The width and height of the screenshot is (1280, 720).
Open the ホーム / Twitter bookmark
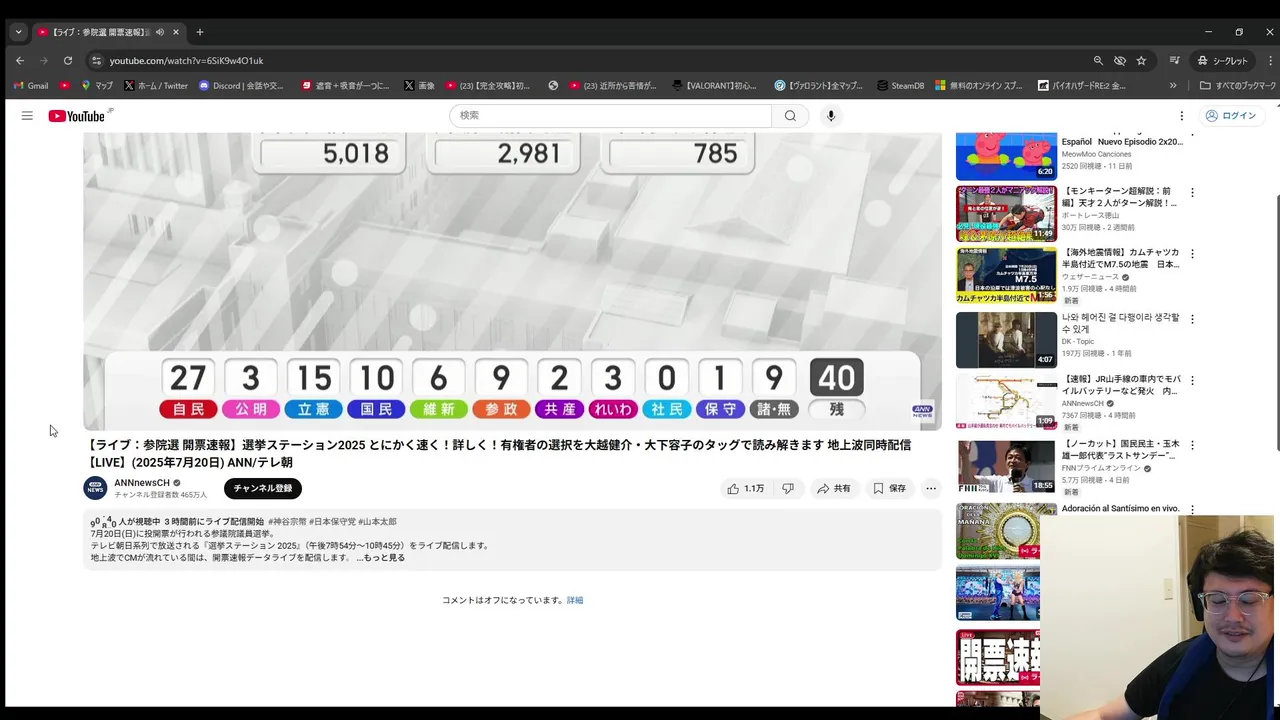pyautogui.click(x=155, y=86)
